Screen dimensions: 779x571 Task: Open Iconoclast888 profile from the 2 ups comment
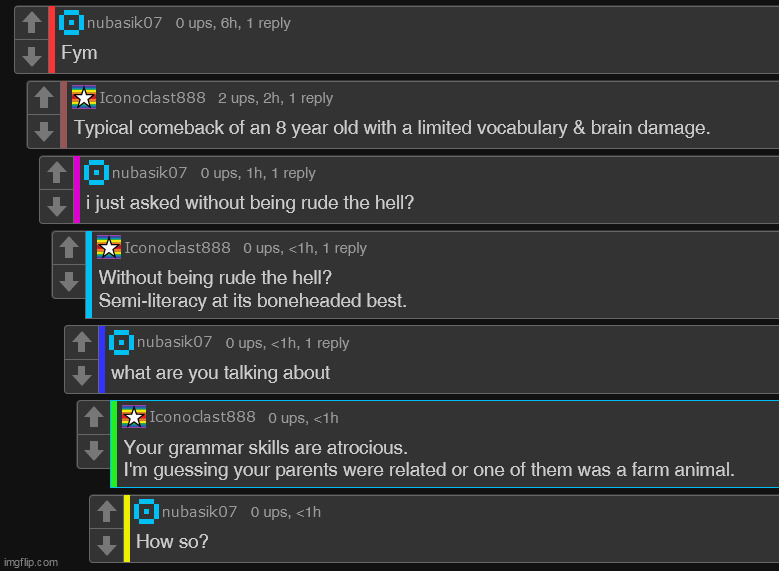pos(152,98)
